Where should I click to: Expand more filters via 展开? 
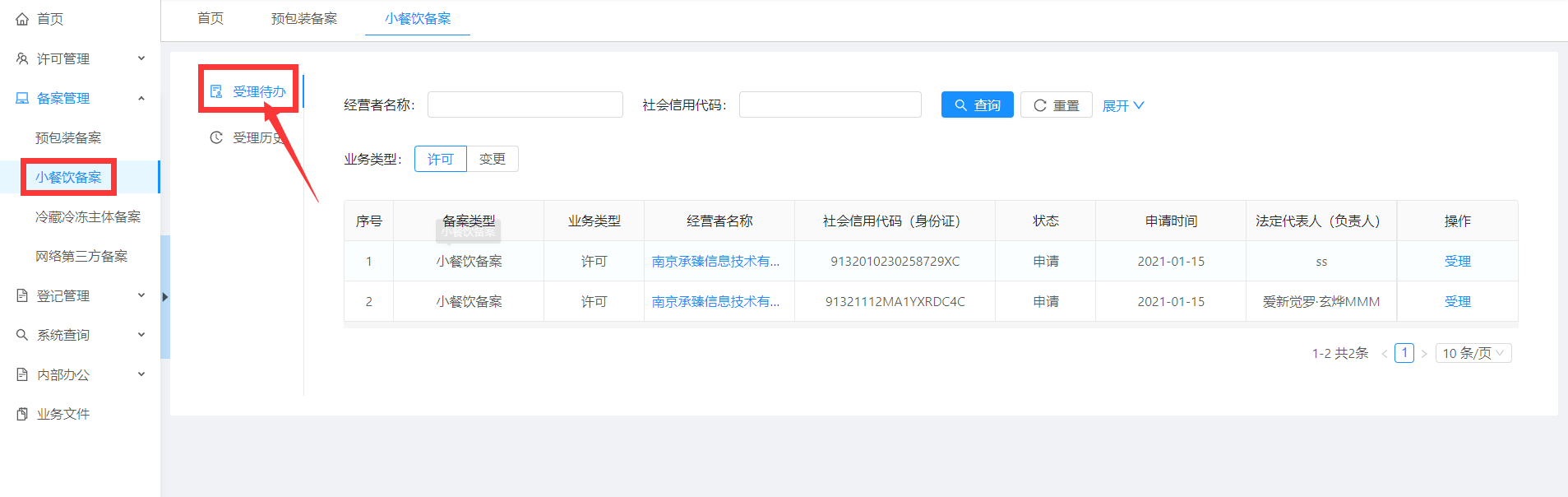1122,105
